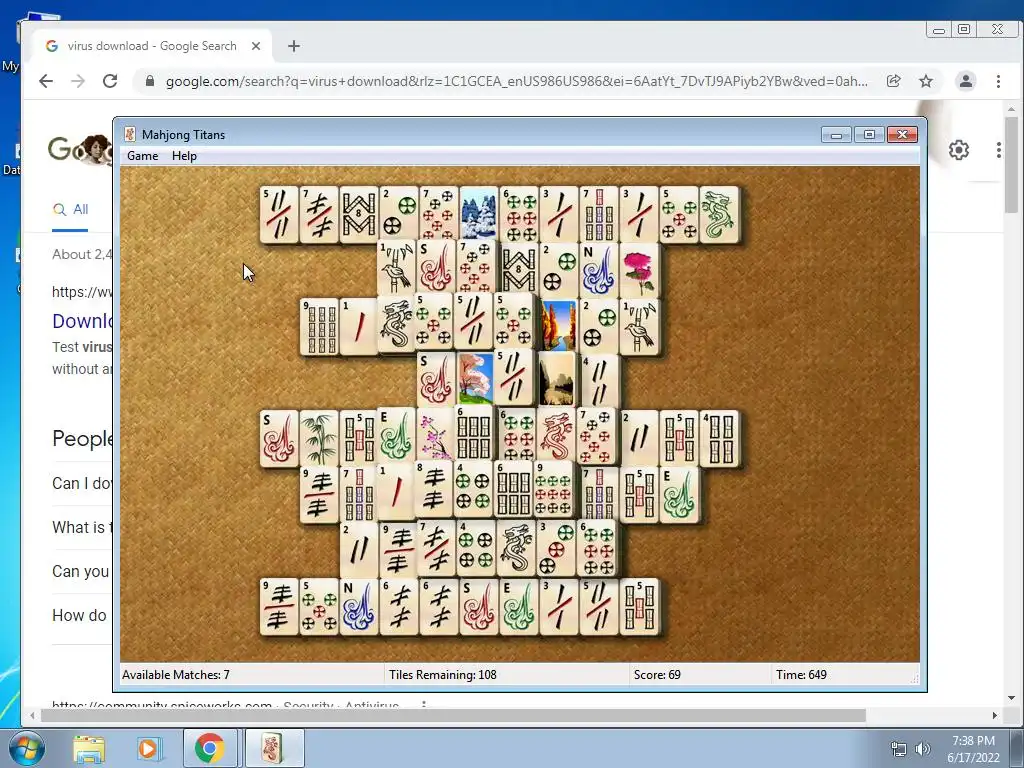Select the S wind tile in bottom row
Viewport: 1024px width, 768px height.
[x=479, y=606]
